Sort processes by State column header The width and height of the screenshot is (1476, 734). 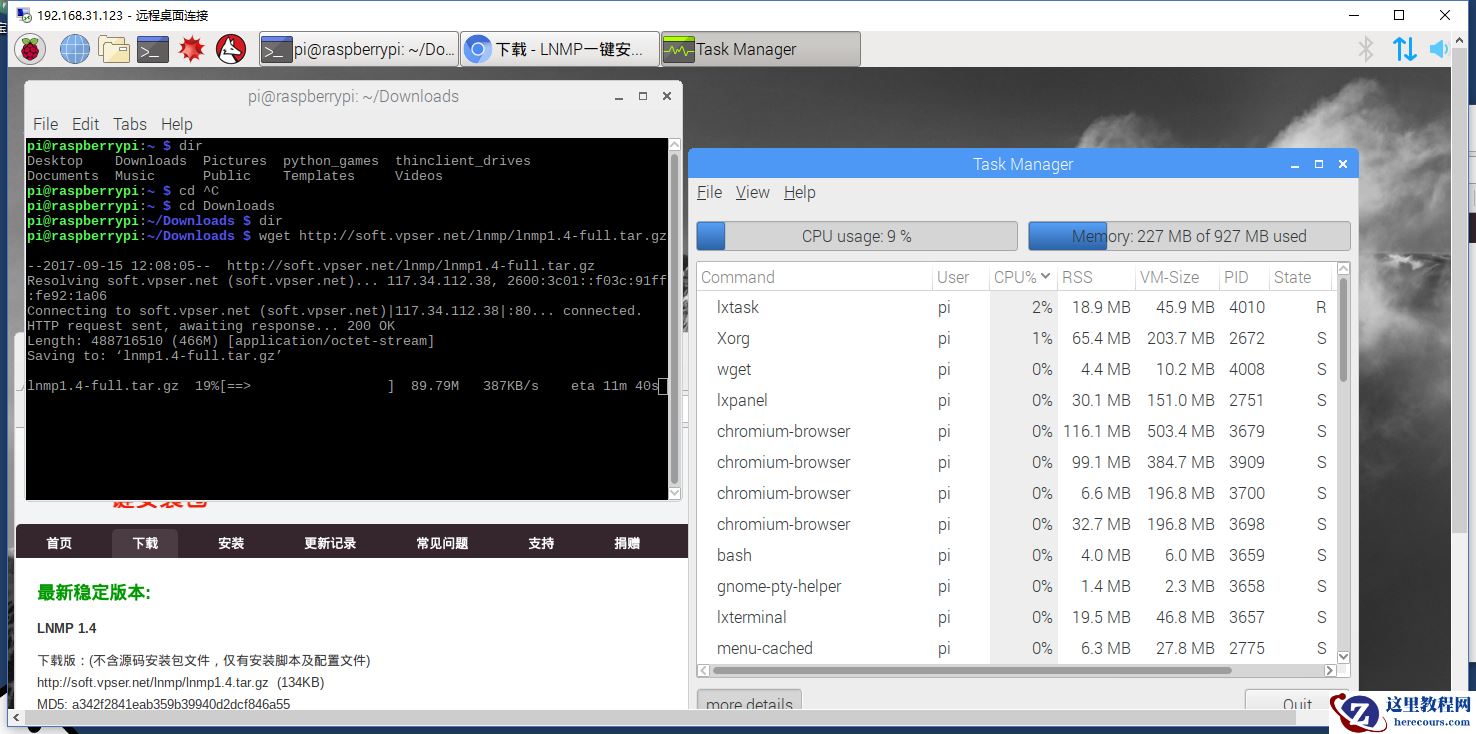[x=1300, y=277]
